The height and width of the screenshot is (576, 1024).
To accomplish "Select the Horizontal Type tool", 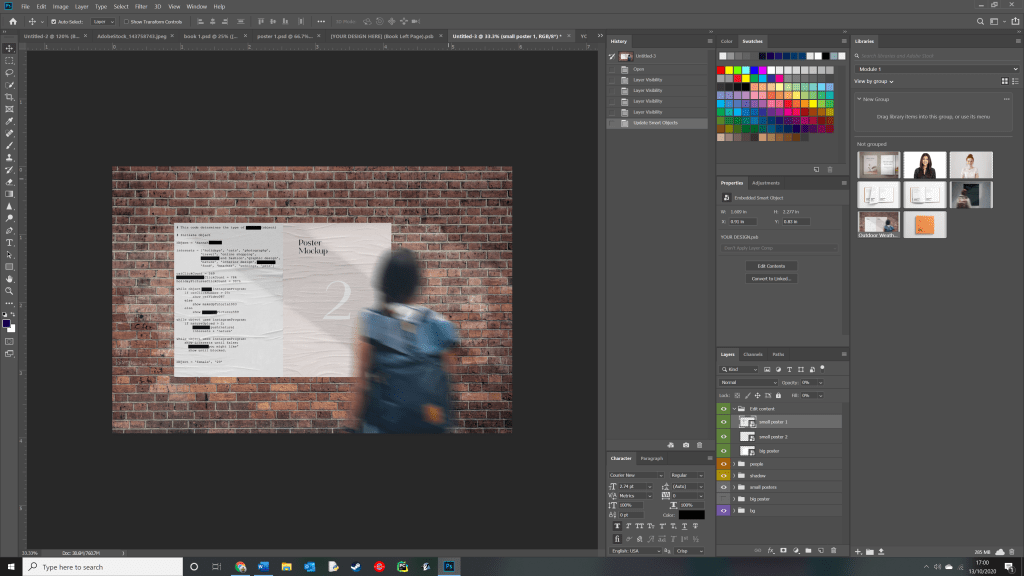I will point(9,242).
